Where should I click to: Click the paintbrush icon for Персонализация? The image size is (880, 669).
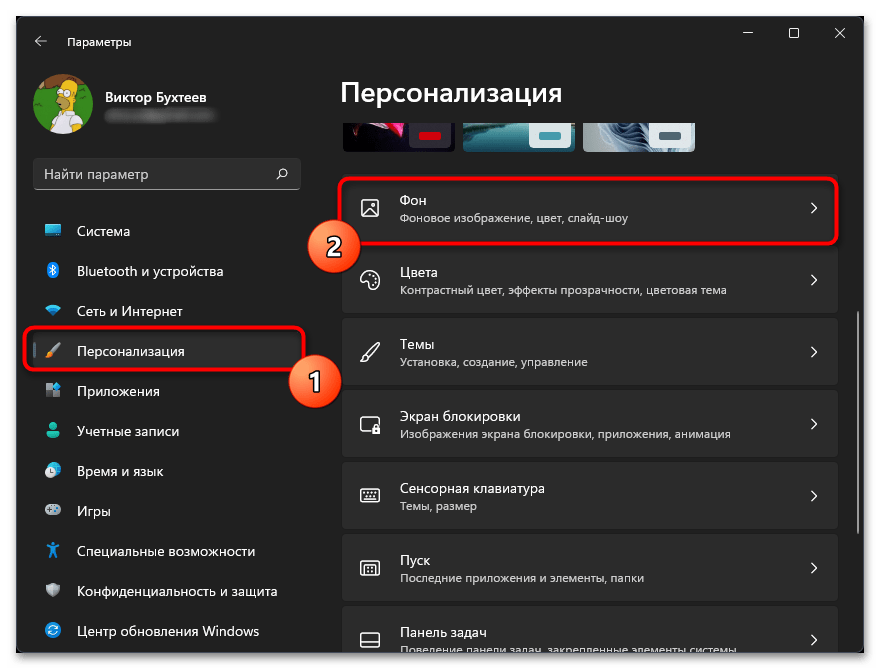53,351
